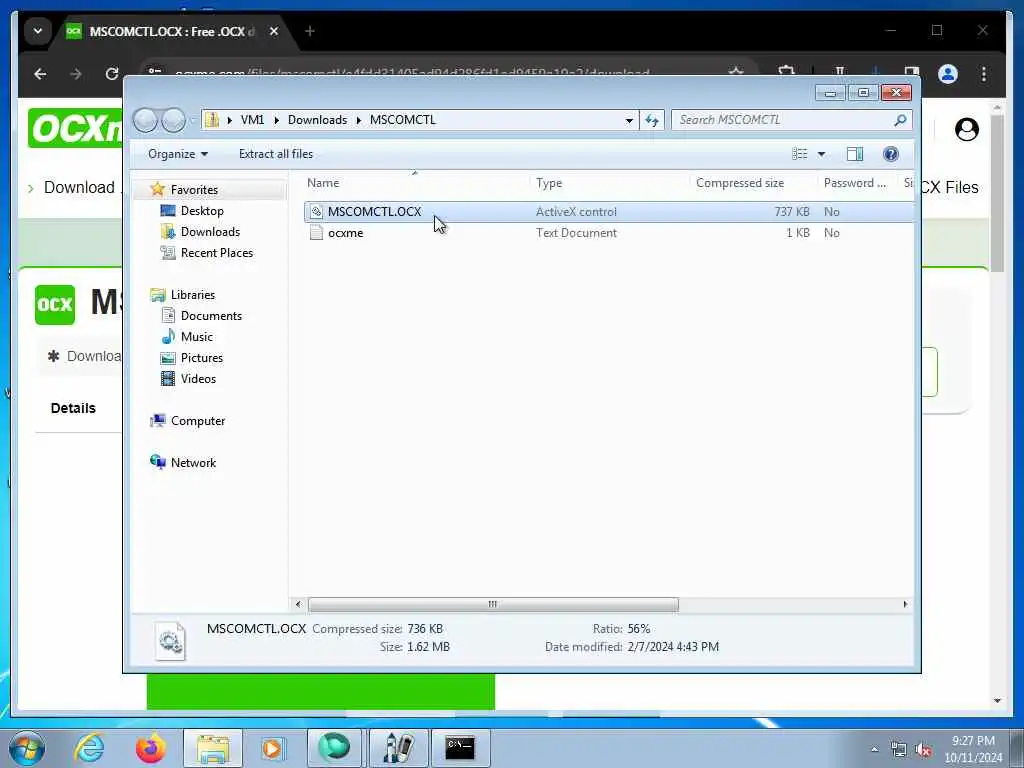The height and width of the screenshot is (768, 1024).
Task: Expand the arrow after Downloads breadcrumb
Action: point(359,120)
